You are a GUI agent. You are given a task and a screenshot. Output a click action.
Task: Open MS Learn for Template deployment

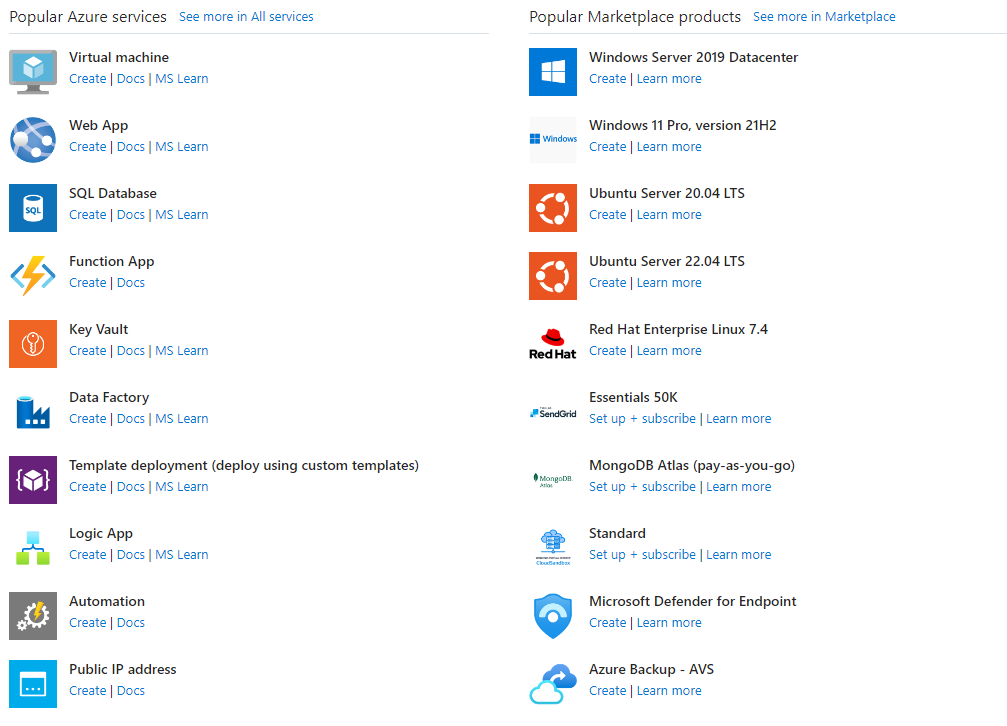(x=182, y=487)
